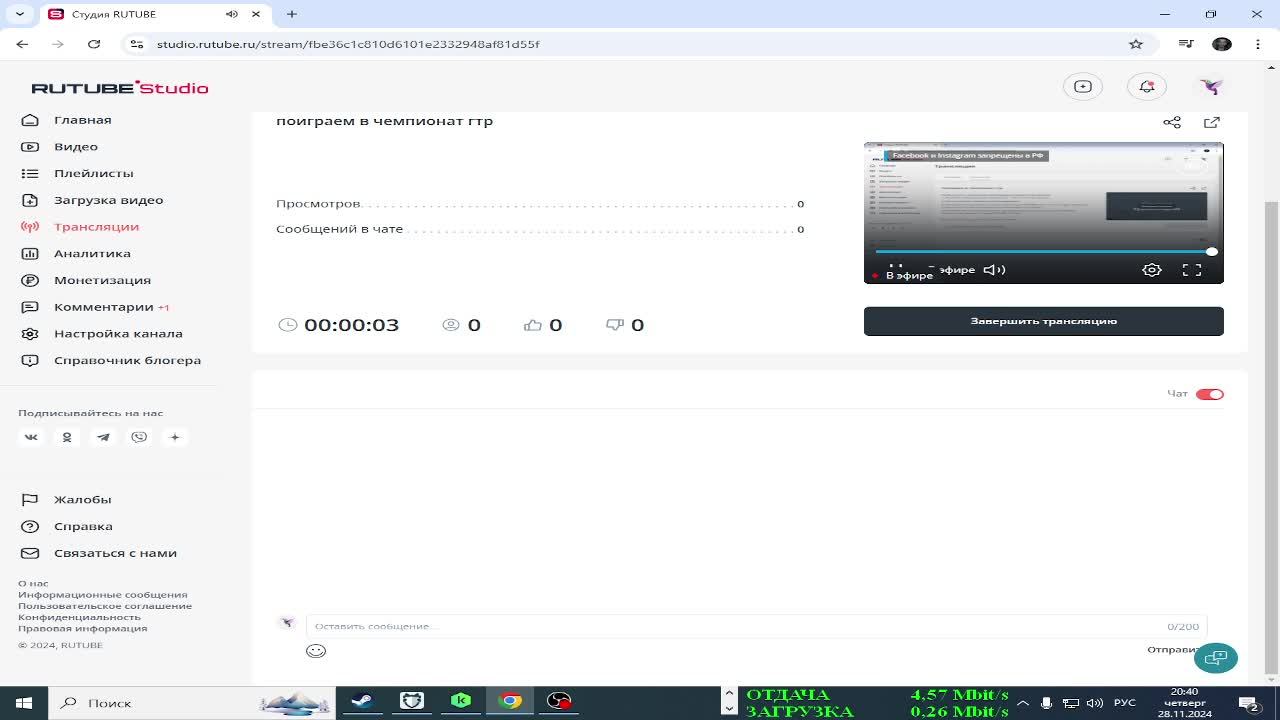Open Windows Start menu

pos(24,703)
